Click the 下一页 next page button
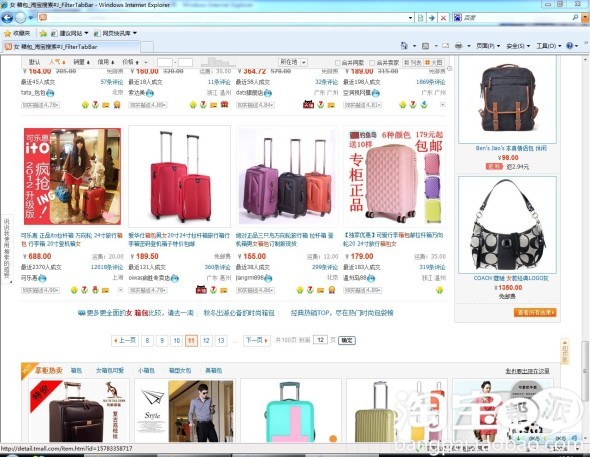This screenshot has width=590, height=457. tap(257, 340)
